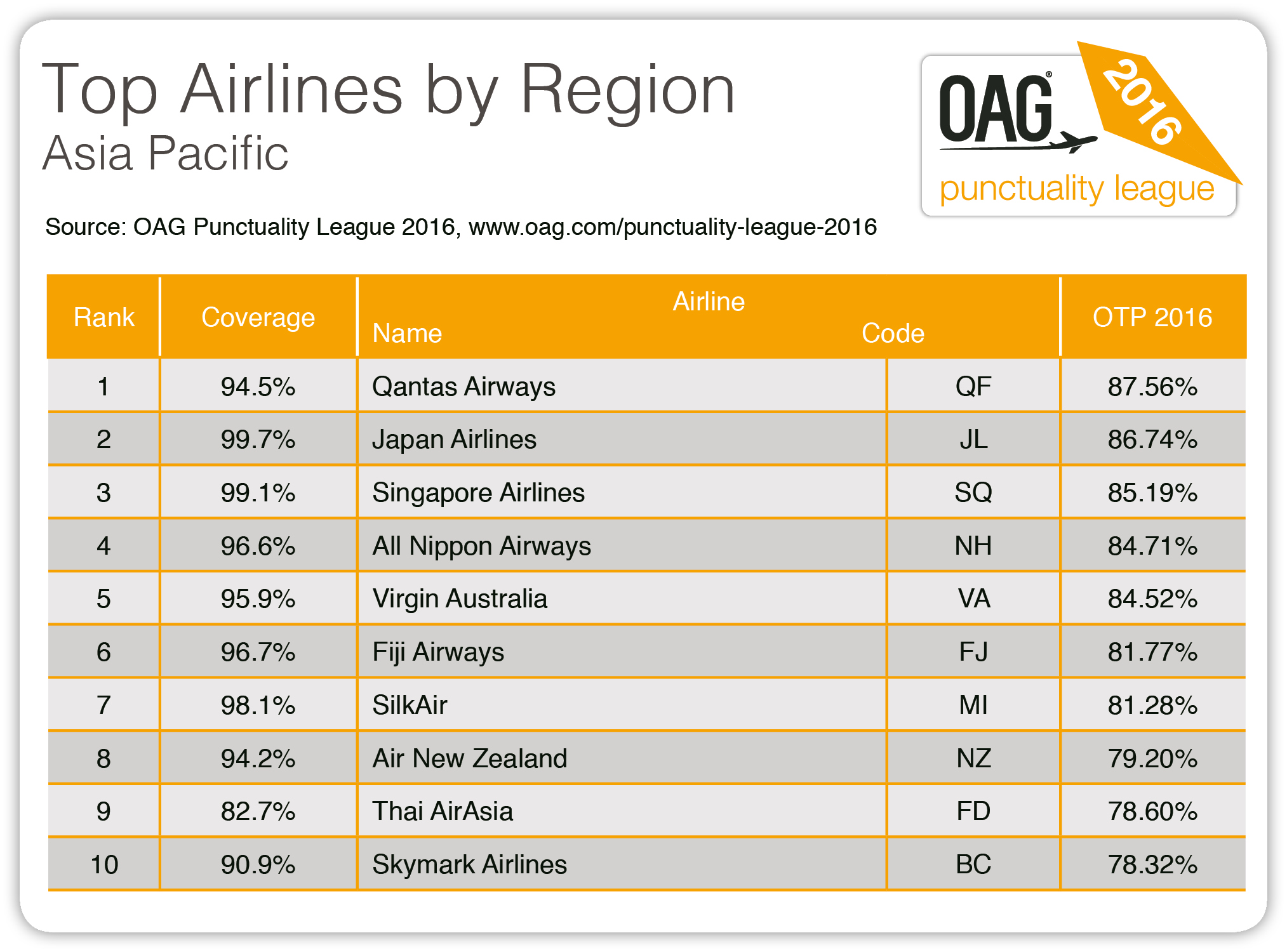Select Singapore Airlines in the table
The width and height of the screenshot is (1287, 952).
point(478,493)
